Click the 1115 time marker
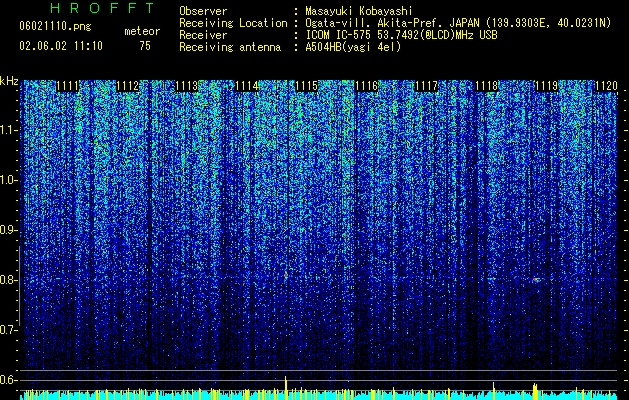629x400 pixels. coord(307,86)
